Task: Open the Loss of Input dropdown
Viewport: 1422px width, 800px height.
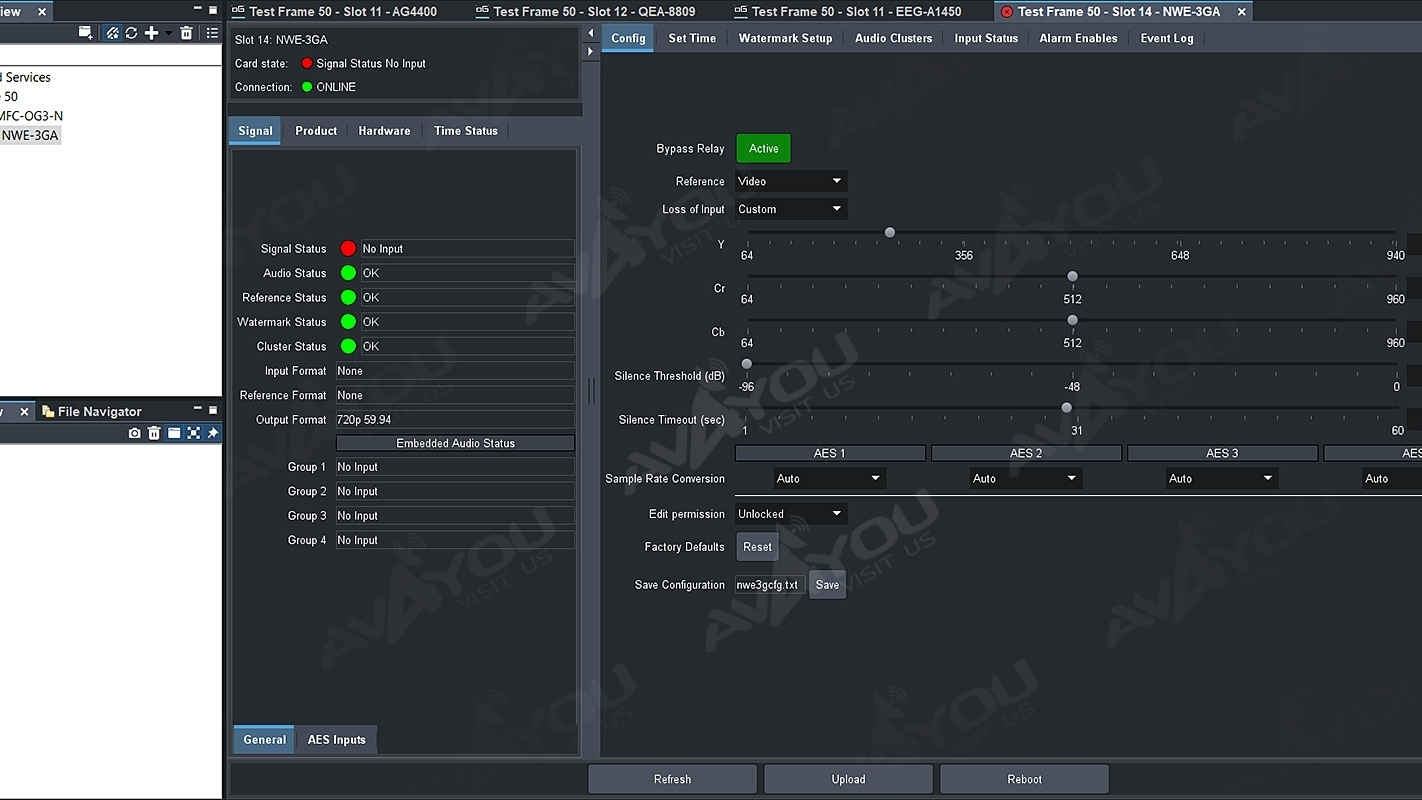Action: pyautogui.click(x=790, y=209)
